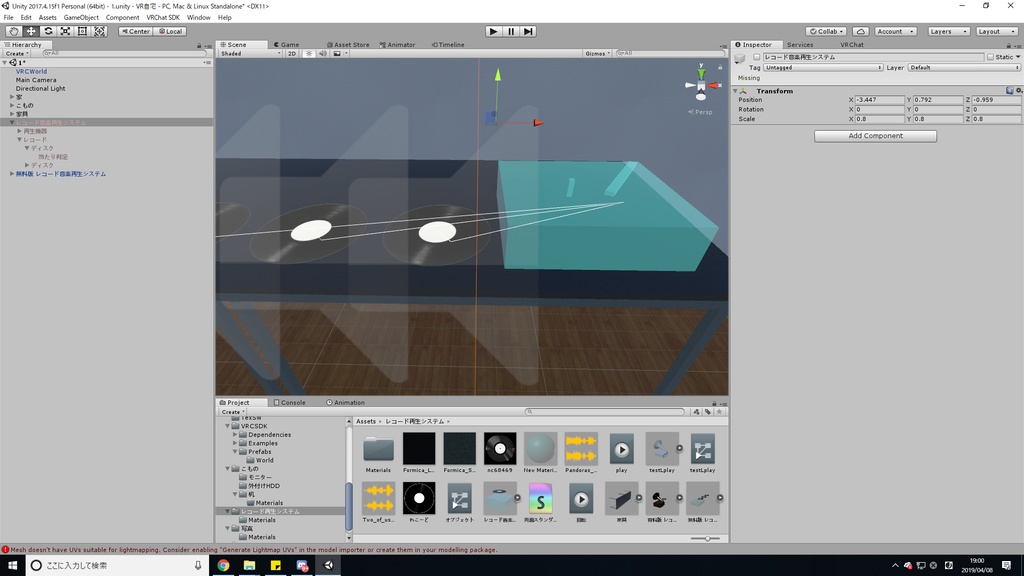Select the Hand tool in toolbar
This screenshot has width=1024, height=576.
(x=13, y=31)
